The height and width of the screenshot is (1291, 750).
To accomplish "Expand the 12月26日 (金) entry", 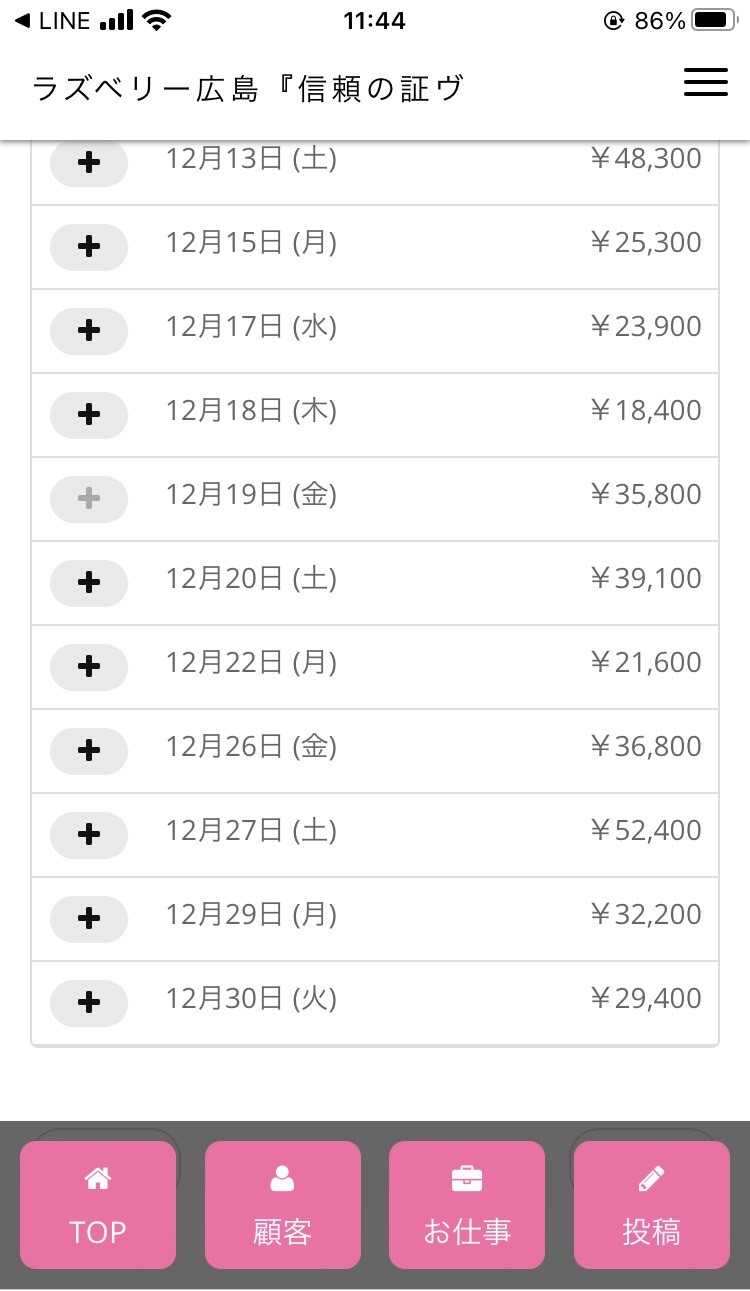I will click(x=89, y=751).
